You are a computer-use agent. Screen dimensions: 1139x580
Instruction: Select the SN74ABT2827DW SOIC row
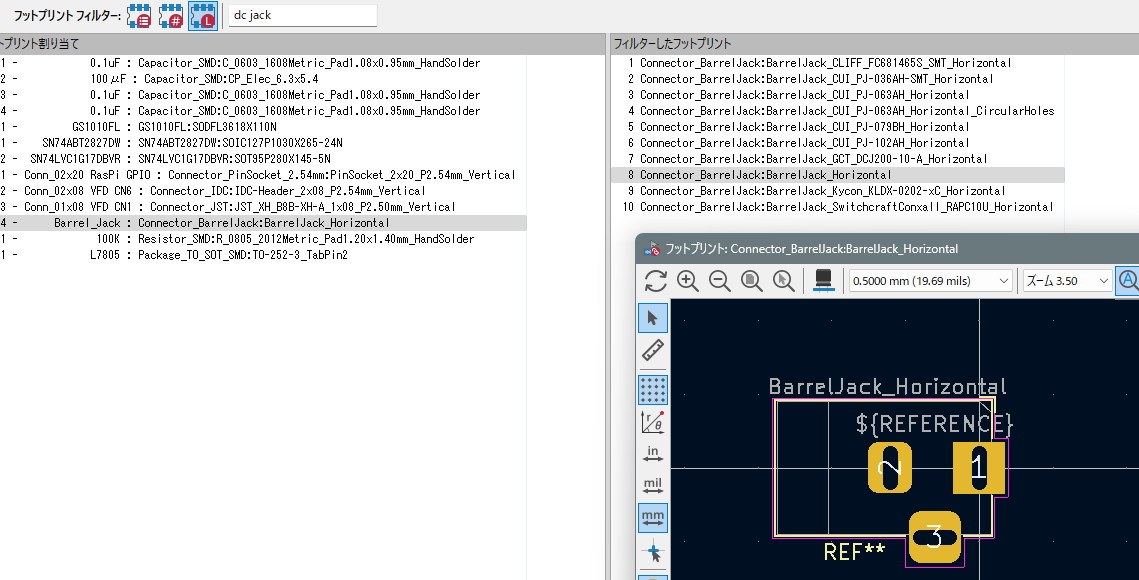(x=263, y=142)
